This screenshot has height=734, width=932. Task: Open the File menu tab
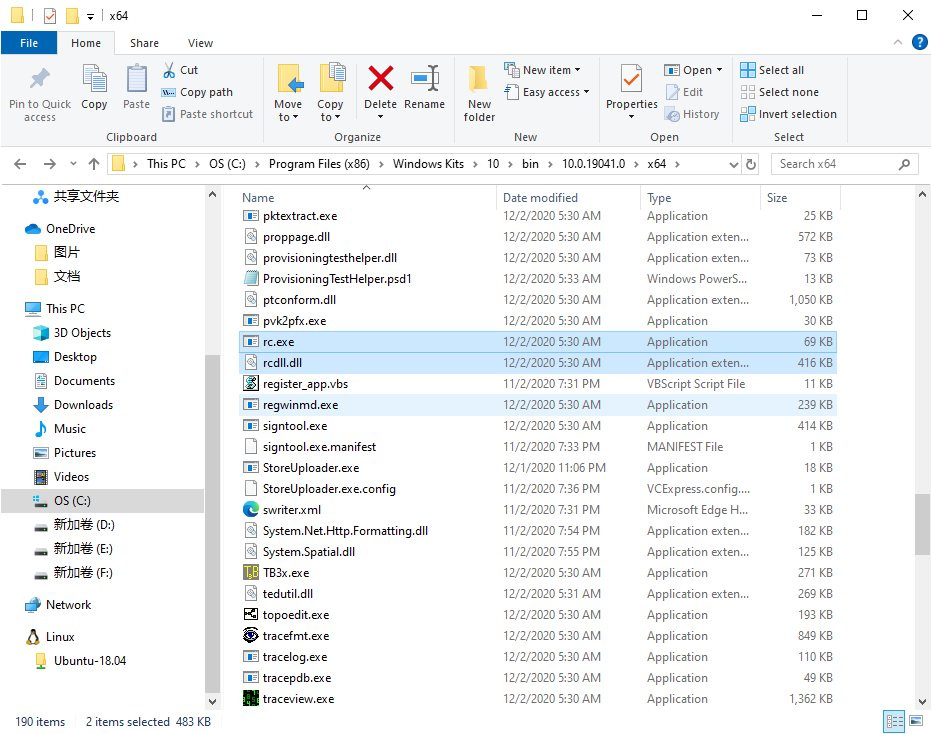pyautogui.click(x=29, y=43)
